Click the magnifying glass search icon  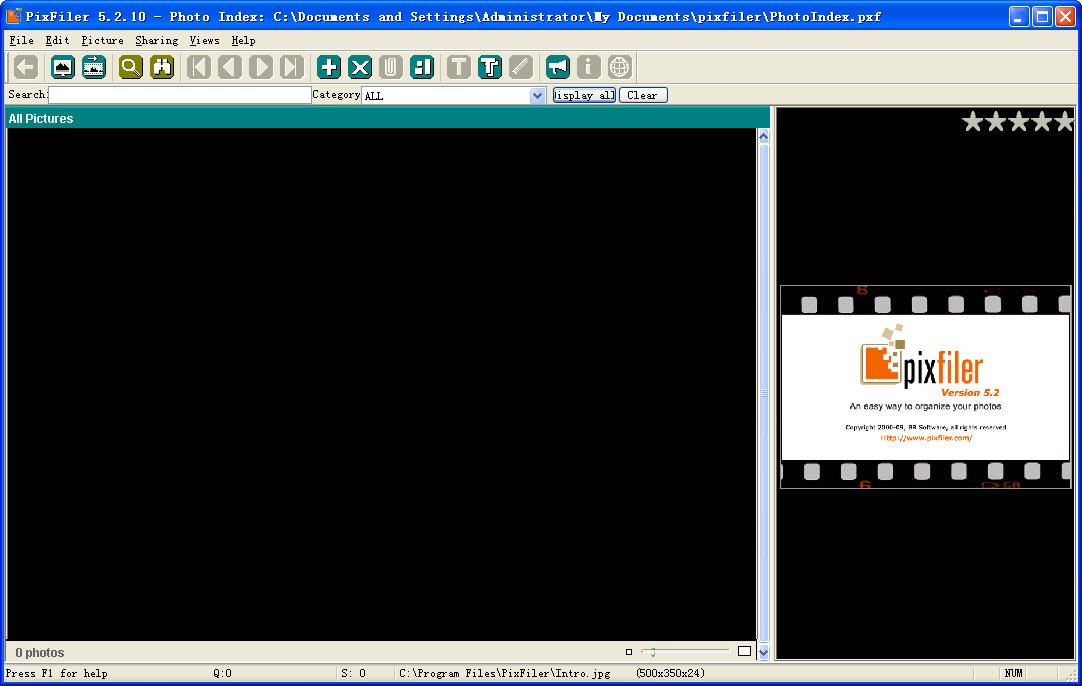click(x=130, y=67)
